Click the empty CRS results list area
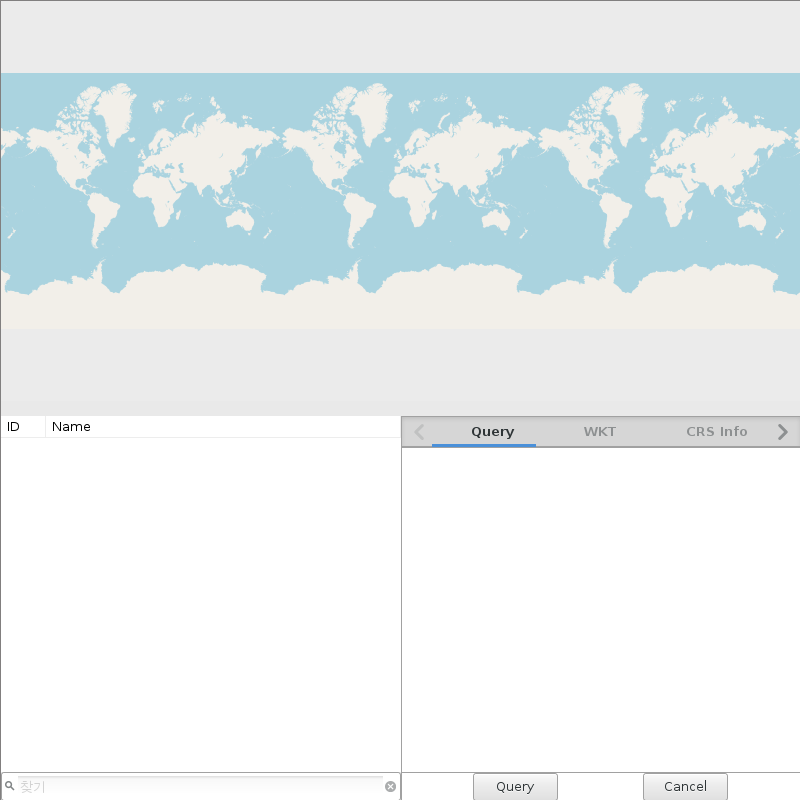Screen dimensions: 800x800 click(200, 600)
